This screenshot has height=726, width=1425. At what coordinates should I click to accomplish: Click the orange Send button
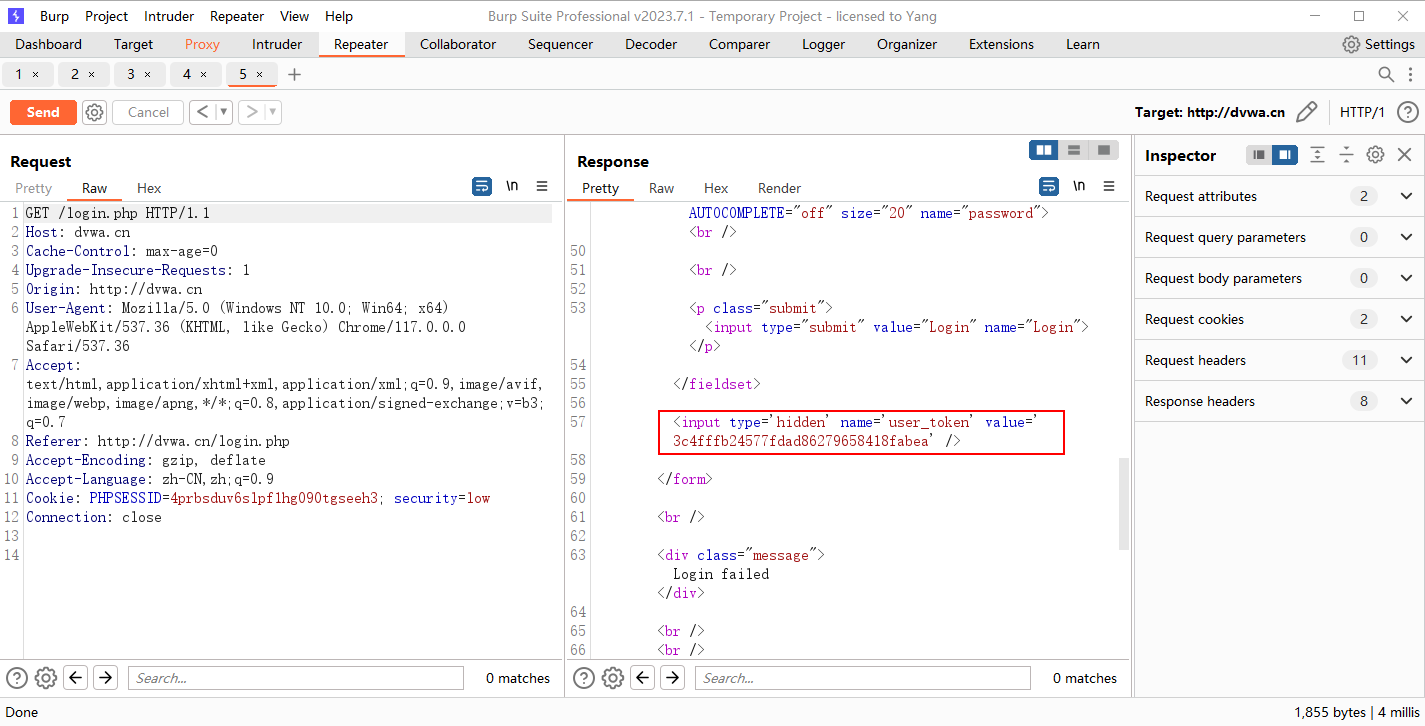coord(43,113)
